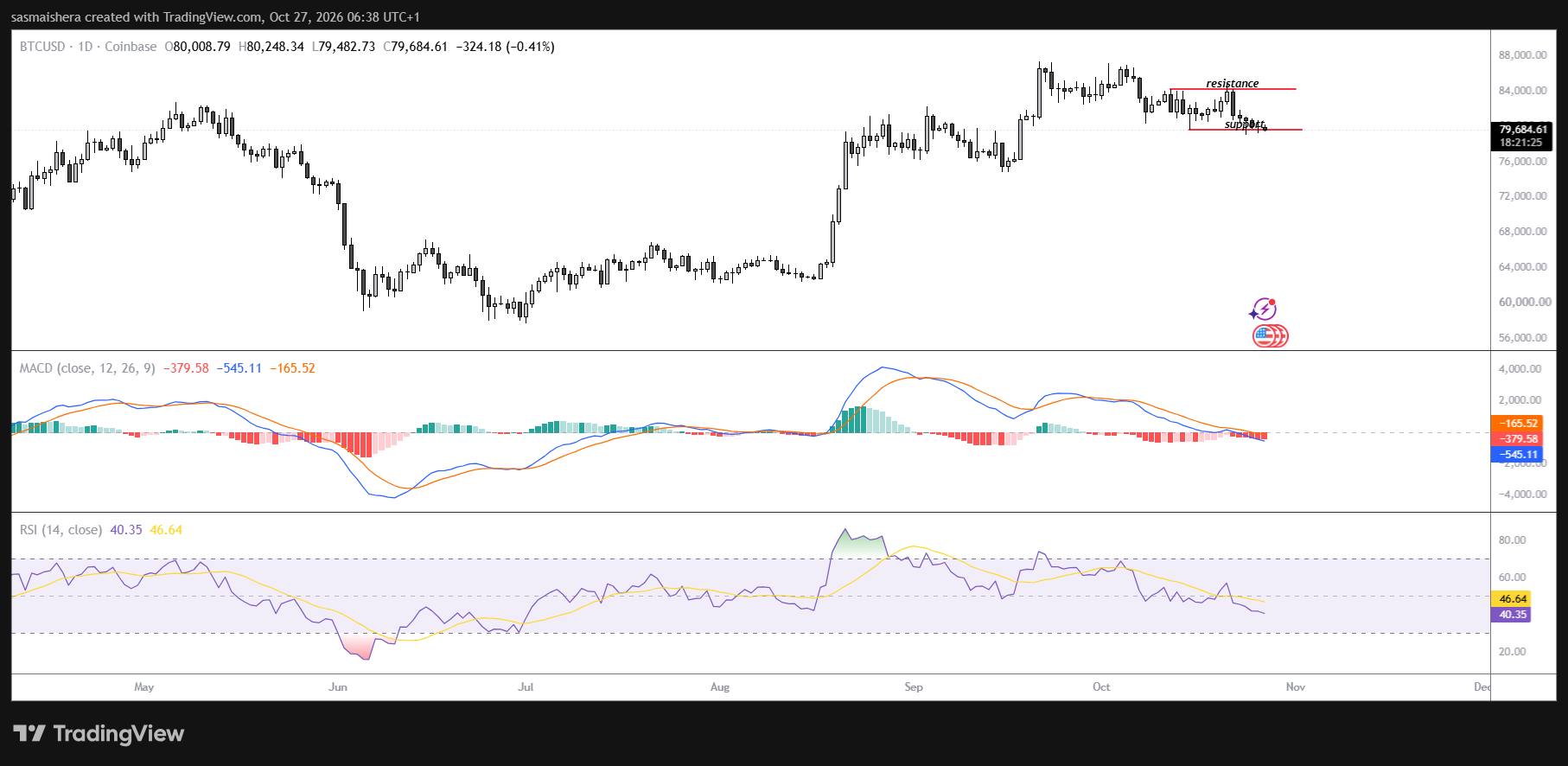The height and width of the screenshot is (766, 1568).
Task: Click the MACD 4,000.00 axis label
Action: (1520, 369)
